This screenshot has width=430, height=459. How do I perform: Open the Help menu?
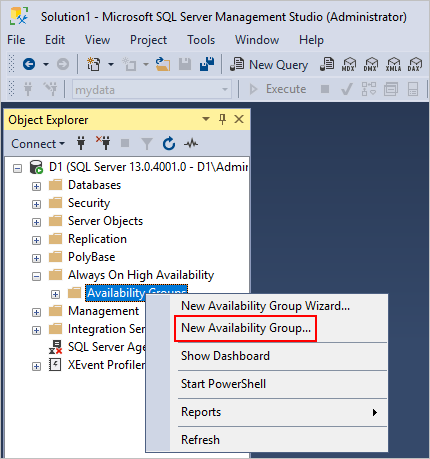[311, 40]
